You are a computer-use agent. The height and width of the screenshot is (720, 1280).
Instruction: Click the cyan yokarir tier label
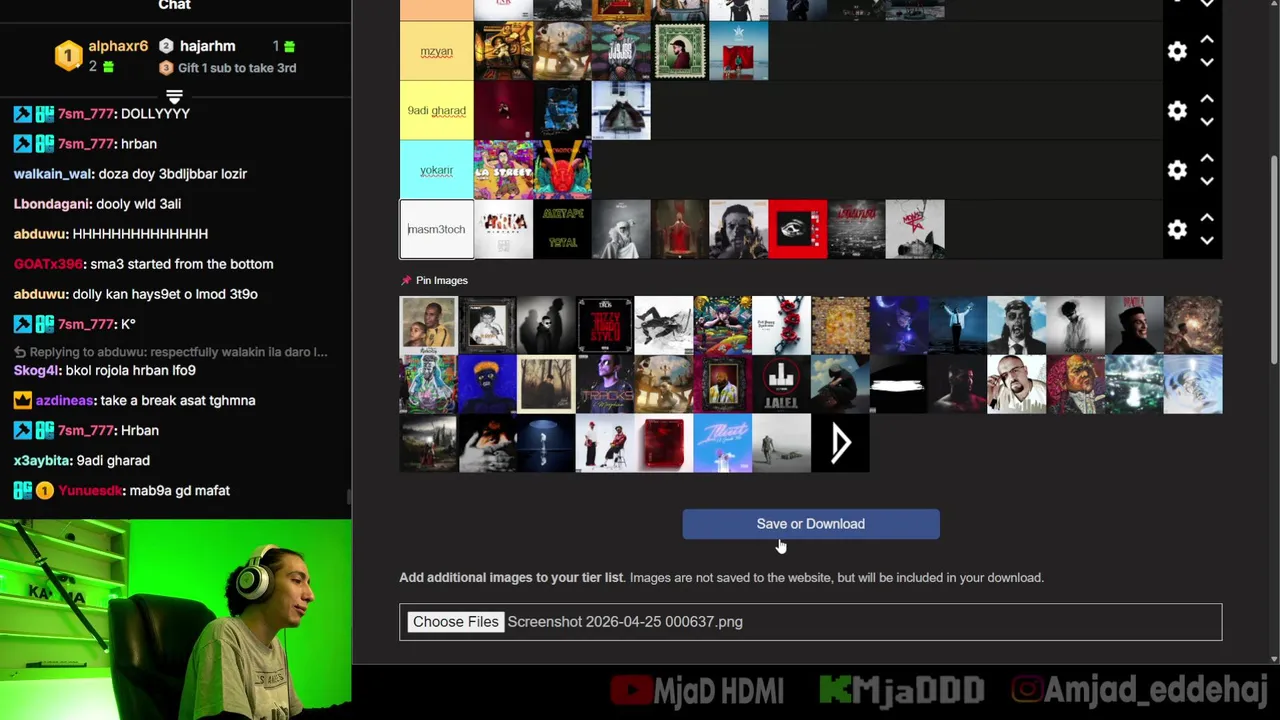(x=436, y=170)
